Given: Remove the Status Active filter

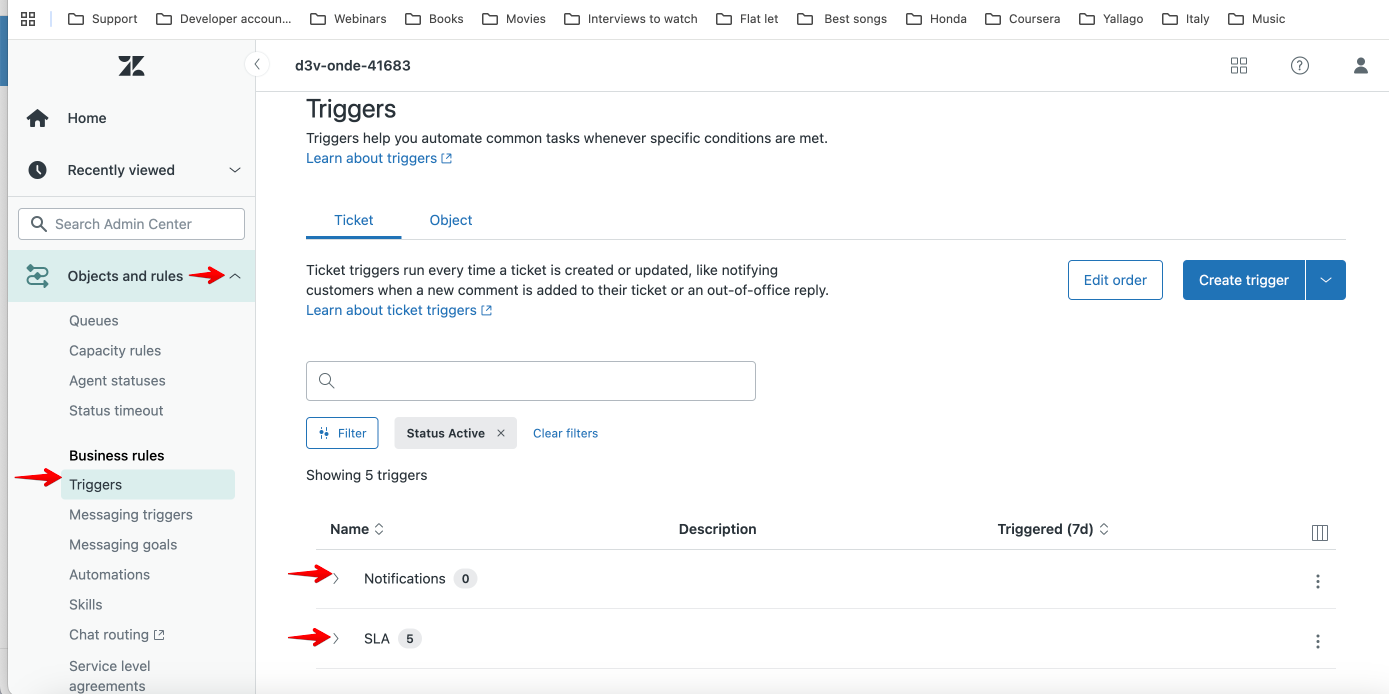Looking at the screenshot, I should pyautogui.click(x=501, y=433).
